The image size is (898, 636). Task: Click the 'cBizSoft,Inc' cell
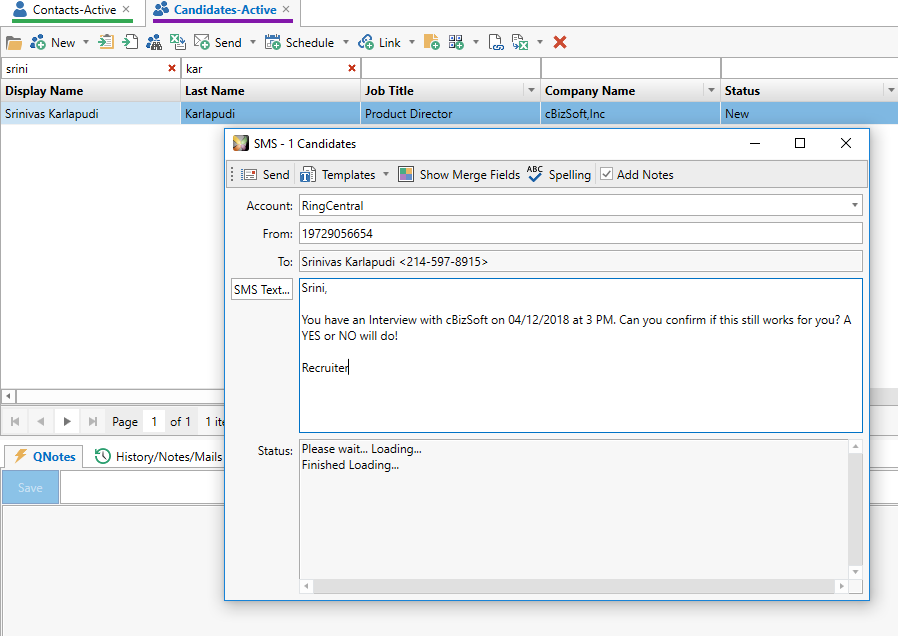click(630, 114)
